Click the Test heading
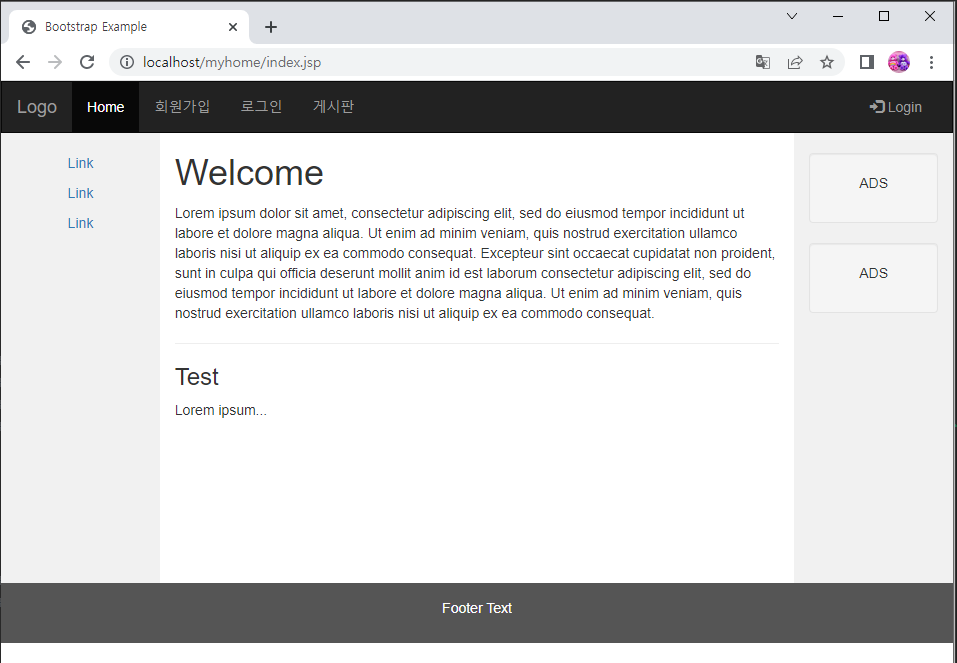957x663 pixels. (197, 377)
